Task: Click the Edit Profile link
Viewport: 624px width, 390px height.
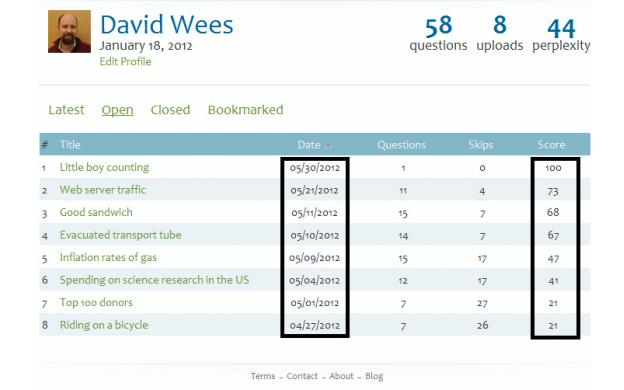Action: coord(125,62)
